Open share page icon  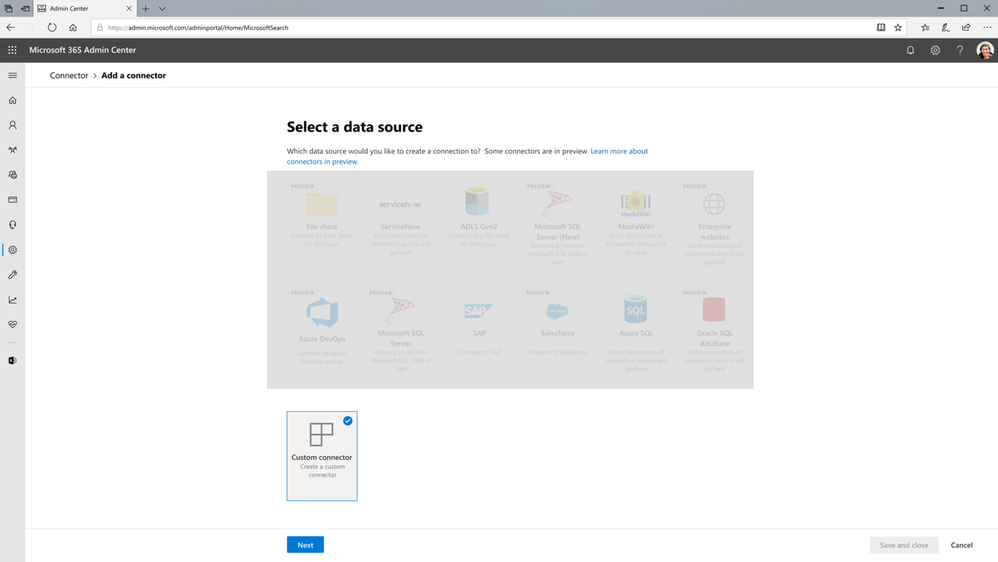(x=966, y=27)
